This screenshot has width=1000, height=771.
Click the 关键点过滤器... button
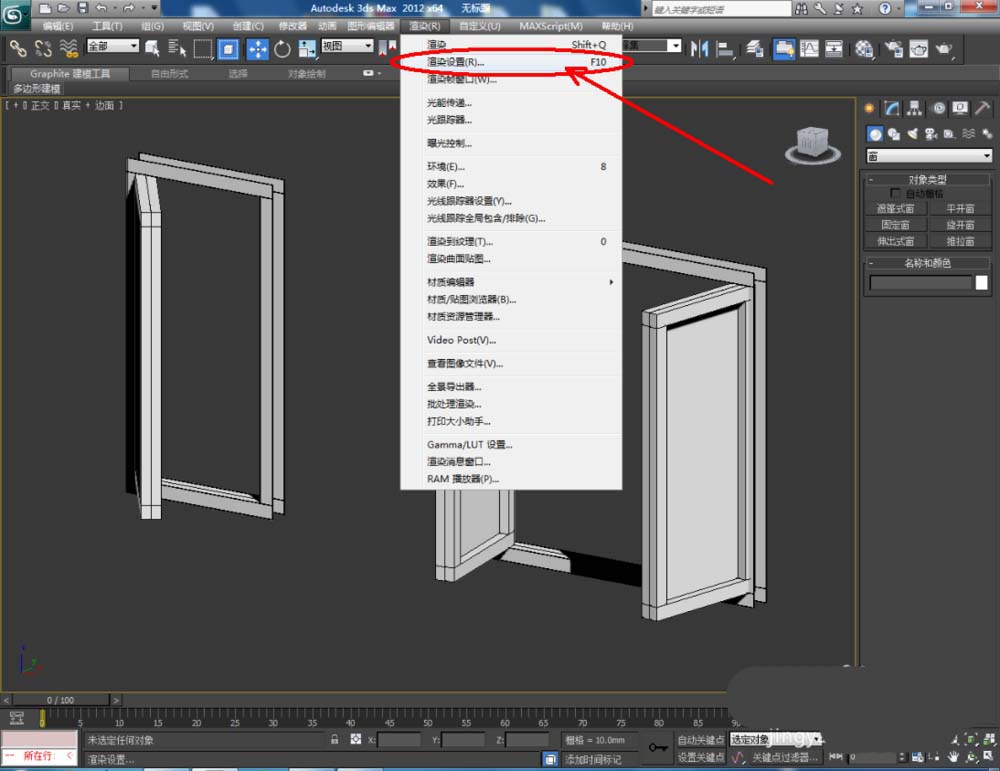[x=784, y=757]
